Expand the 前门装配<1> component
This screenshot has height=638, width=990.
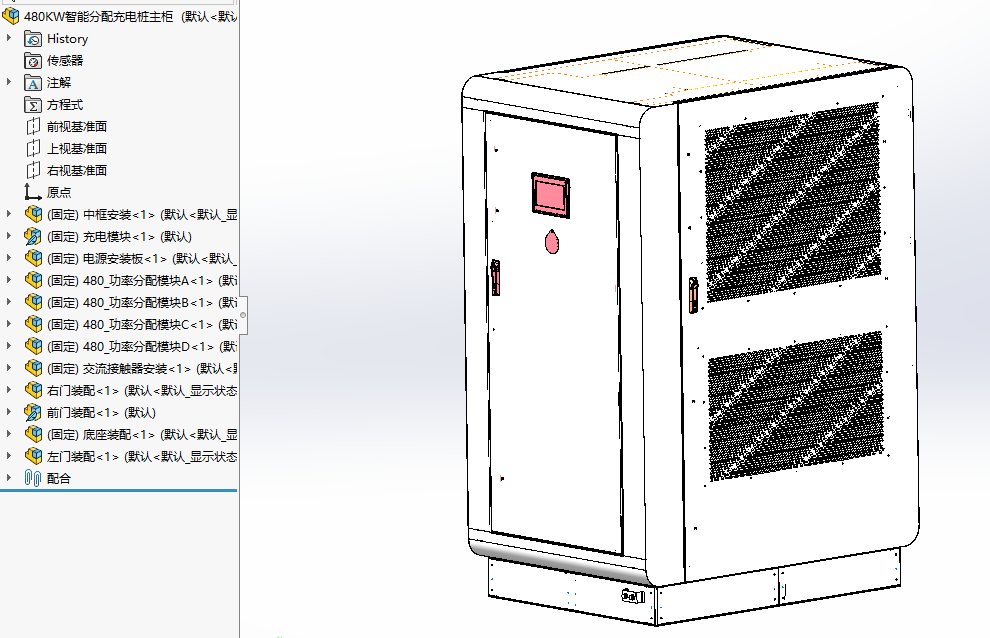tap(9, 411)
